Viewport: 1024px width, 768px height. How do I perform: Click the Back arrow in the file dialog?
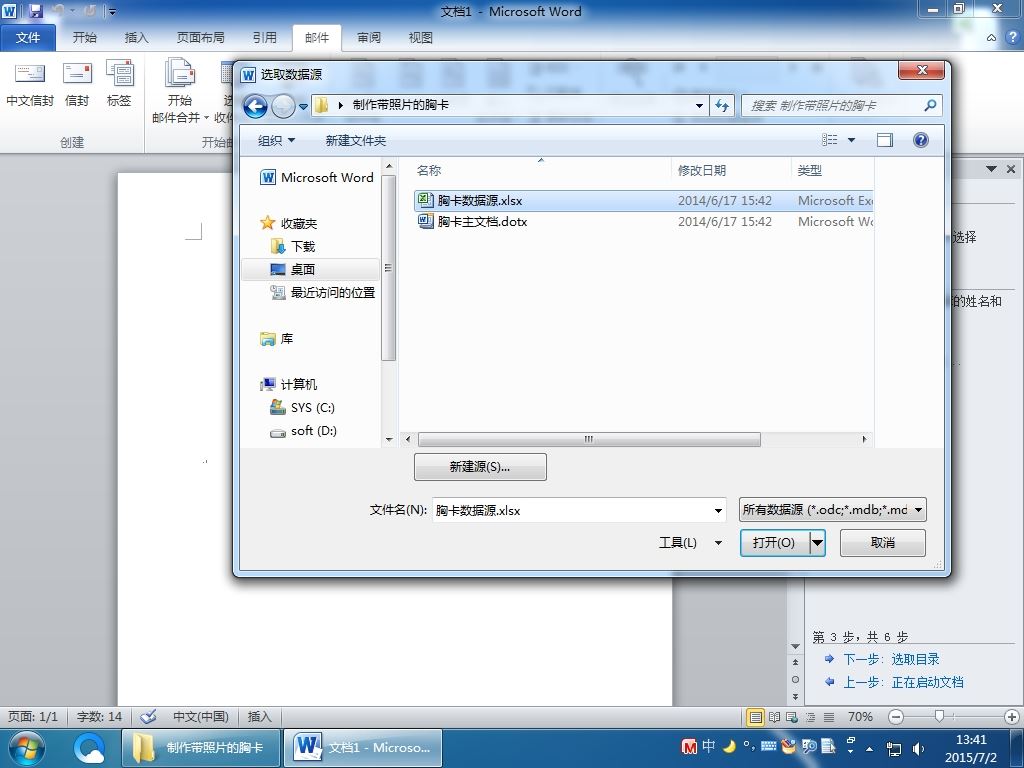pyautogui.click(x=255, y=106)
